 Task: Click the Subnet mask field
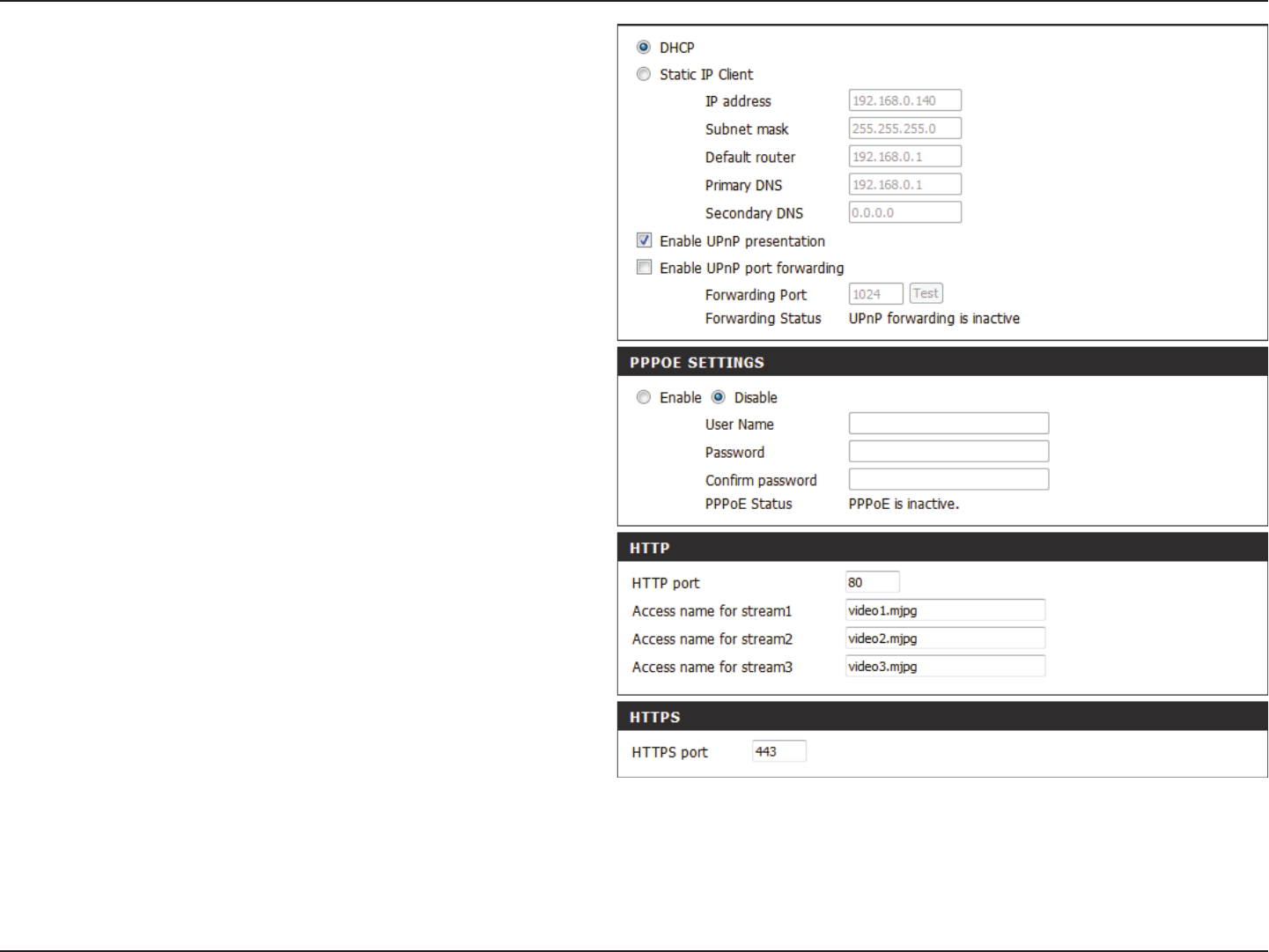pos(905,129)
